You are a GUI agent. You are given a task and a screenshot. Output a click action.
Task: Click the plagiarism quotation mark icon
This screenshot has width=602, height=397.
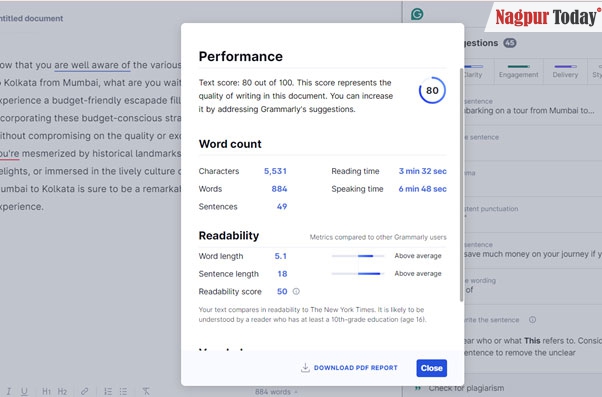click(418, 388)
